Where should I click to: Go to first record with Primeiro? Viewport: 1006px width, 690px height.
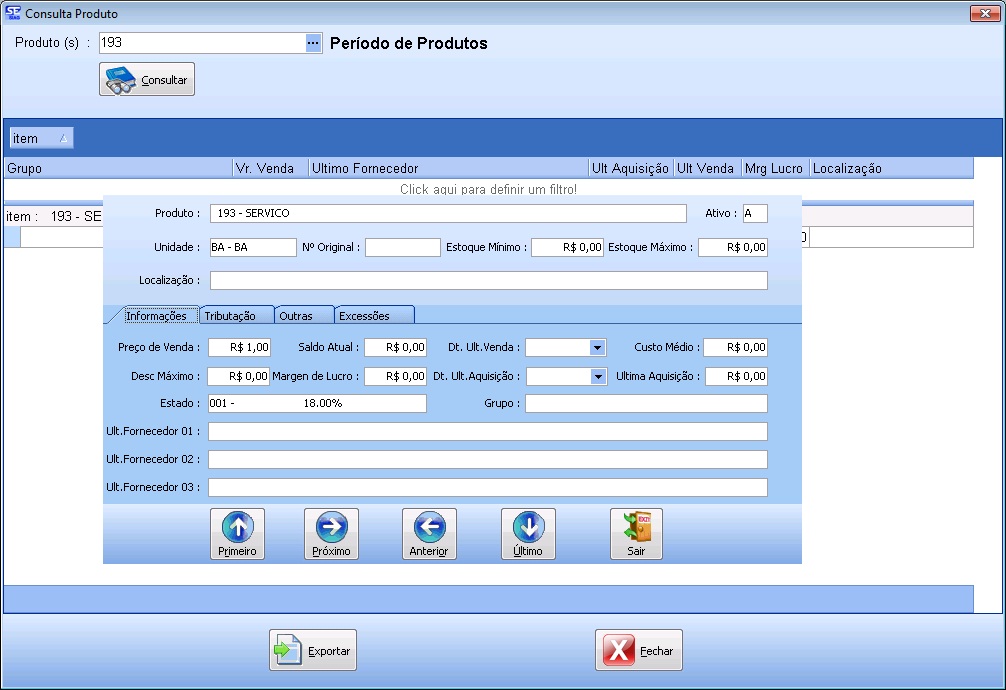pos(237,534)
